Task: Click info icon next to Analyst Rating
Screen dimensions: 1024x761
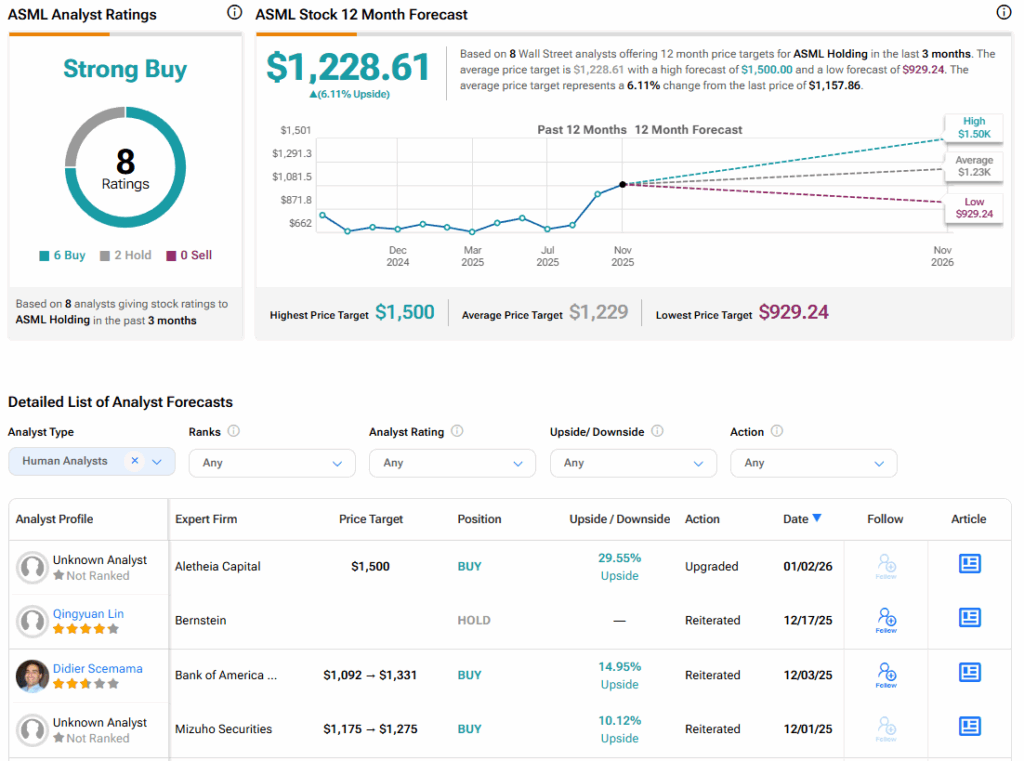Action: [x=457, y=431]
